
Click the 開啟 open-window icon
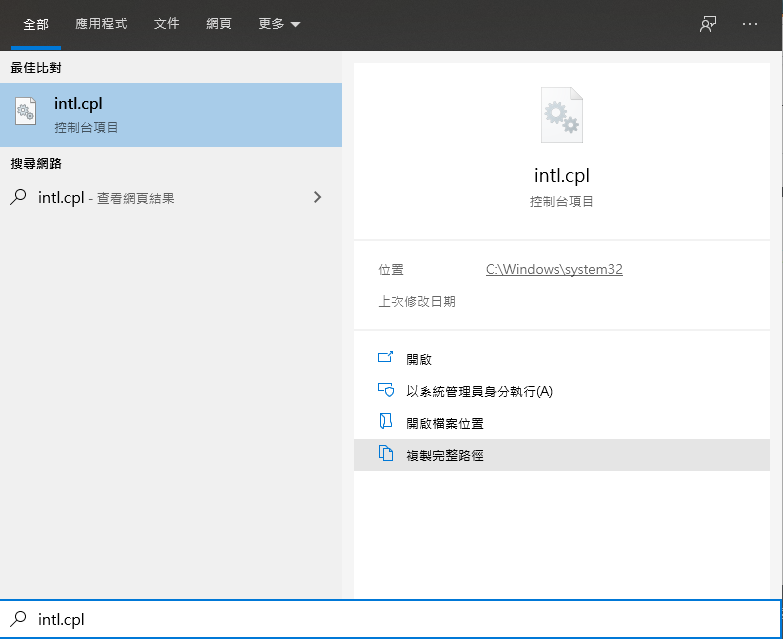pyautogui.click(x=385, y=357)
